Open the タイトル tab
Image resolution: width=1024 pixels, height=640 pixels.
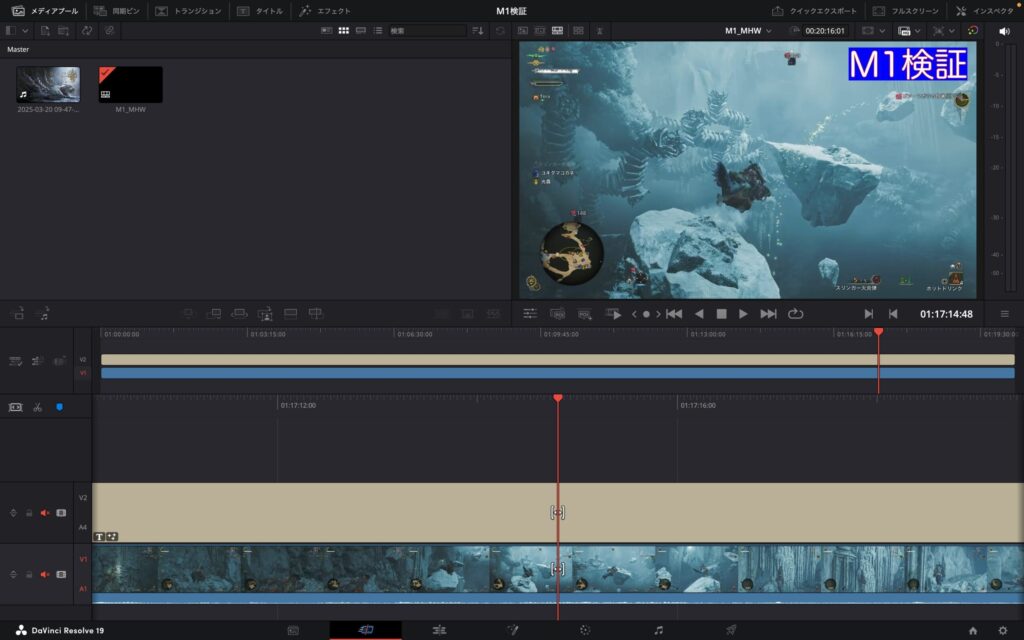(260, 11)
